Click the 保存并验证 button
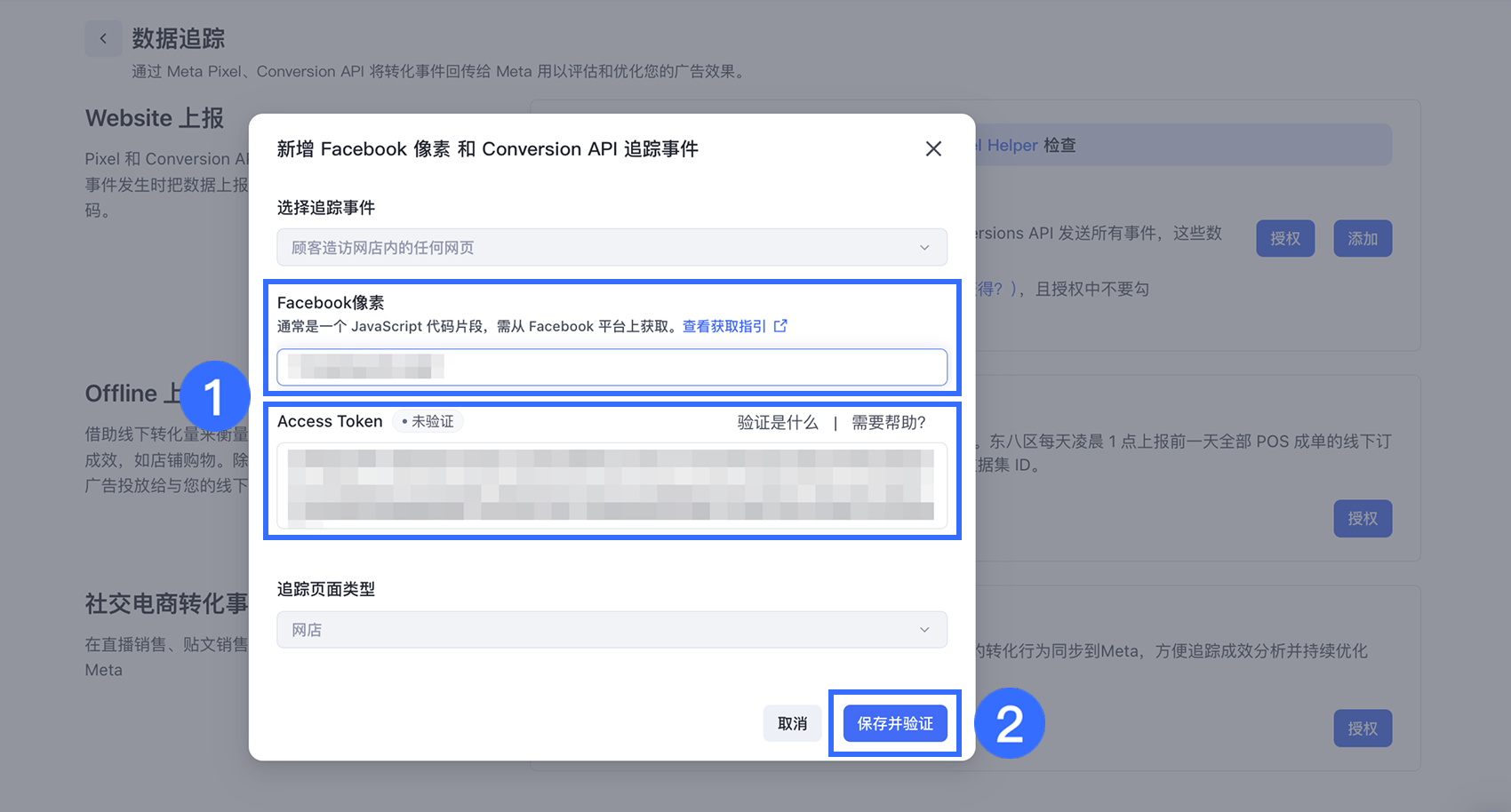Screen dimensions: 1511x812 click(x=895, y=724)
